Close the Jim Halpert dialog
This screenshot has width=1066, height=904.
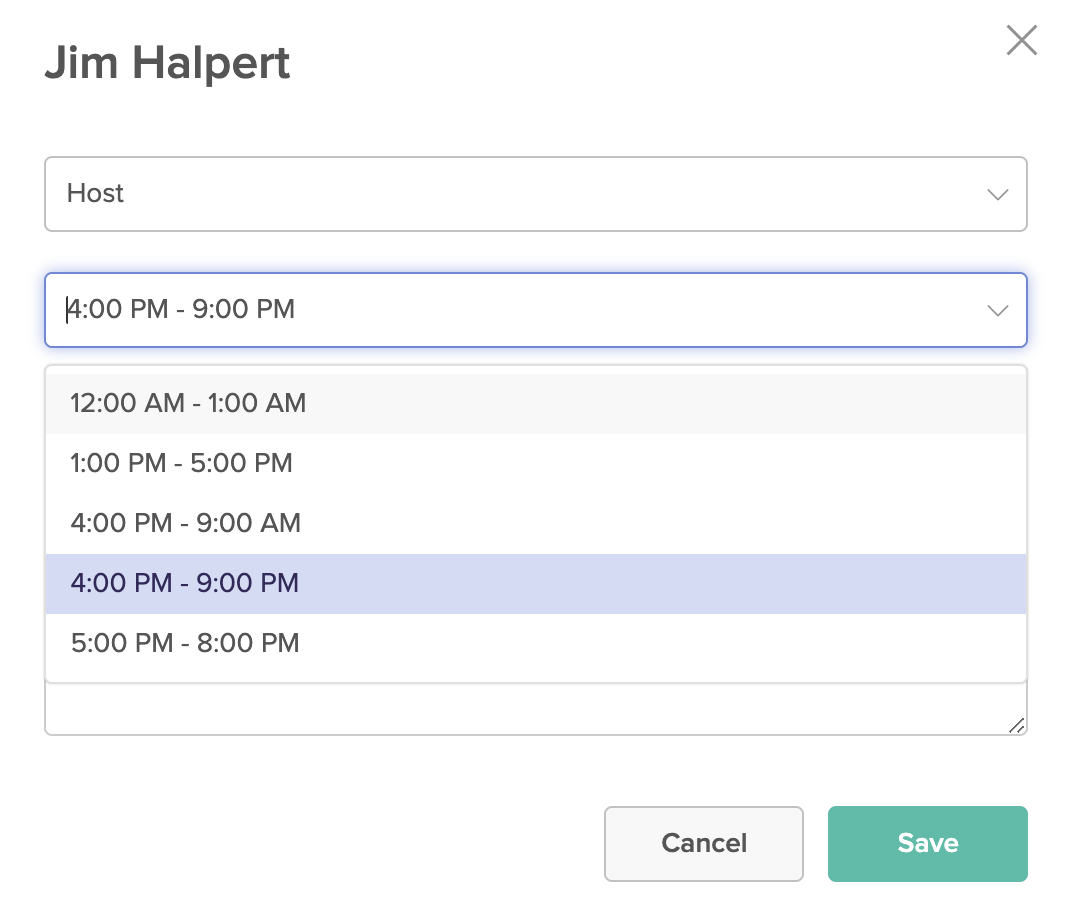point(1021,41)
